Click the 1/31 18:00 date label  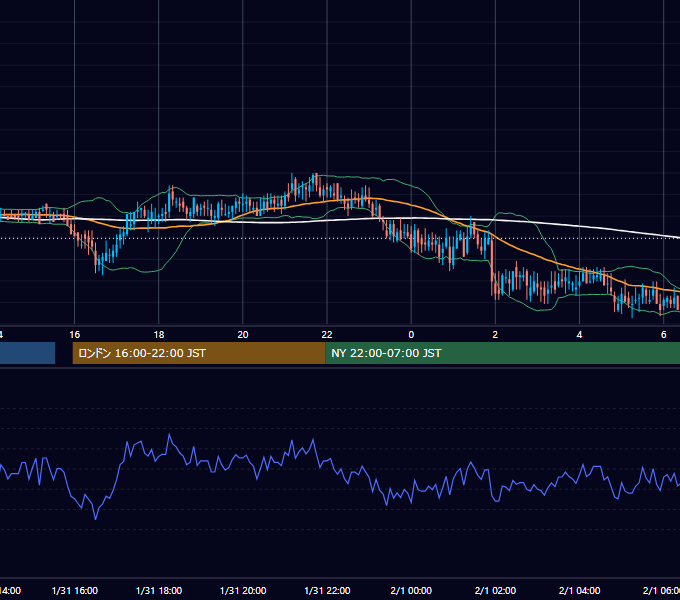(x=159, y=590)
